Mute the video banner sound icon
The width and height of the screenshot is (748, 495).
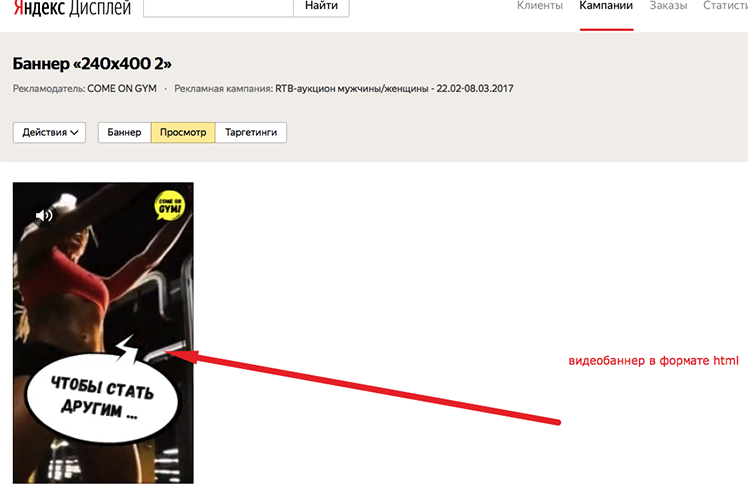coord(44,216)
